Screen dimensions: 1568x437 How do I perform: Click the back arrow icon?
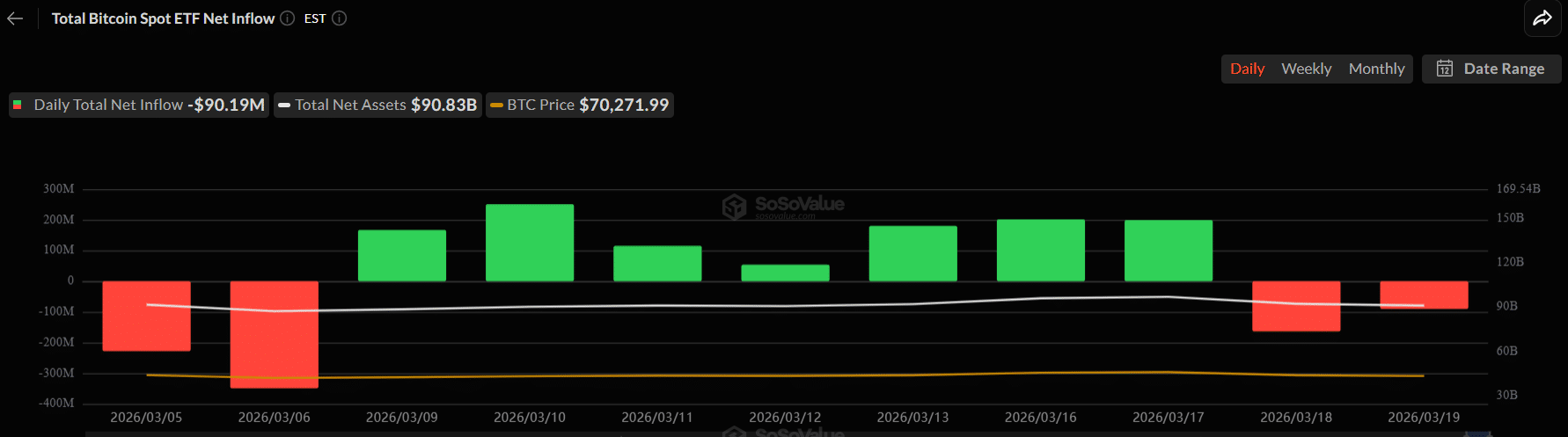[15, 18]
